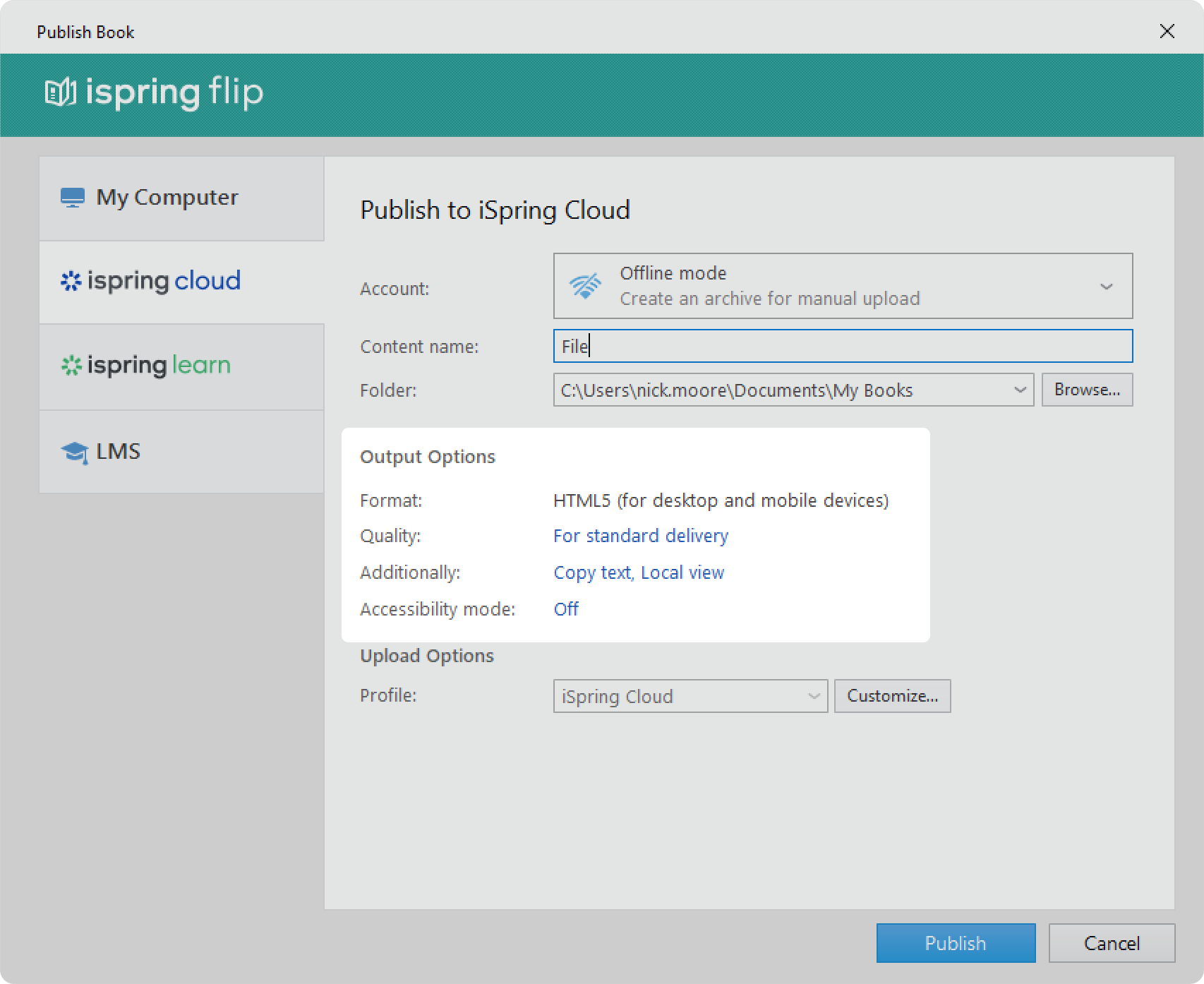Click the offline mode Wi-Fi icon
Viewport: 1204px width, 984px height.
585,286
